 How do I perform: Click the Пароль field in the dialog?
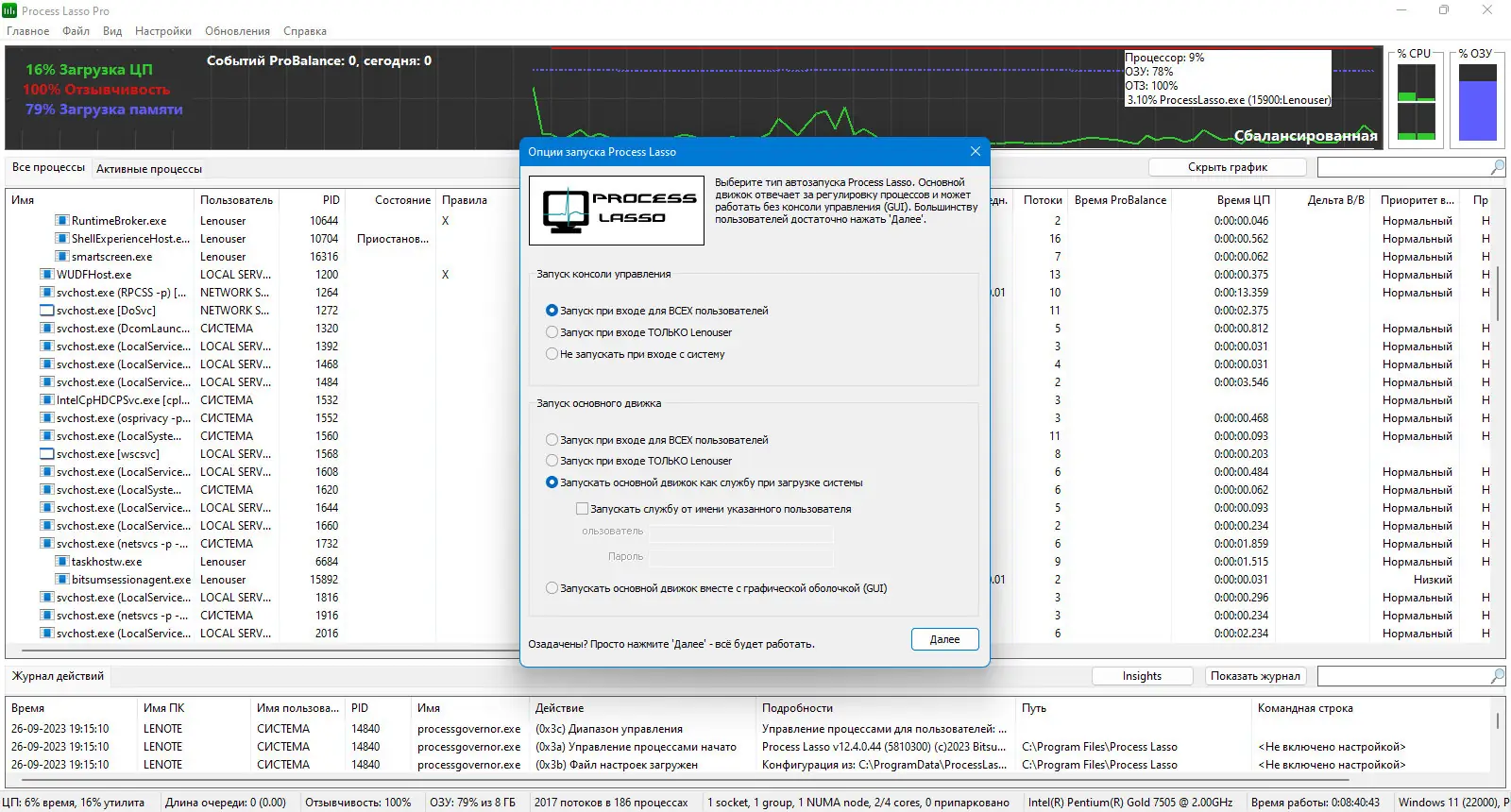pyautogui.click(x=741, y=557)
